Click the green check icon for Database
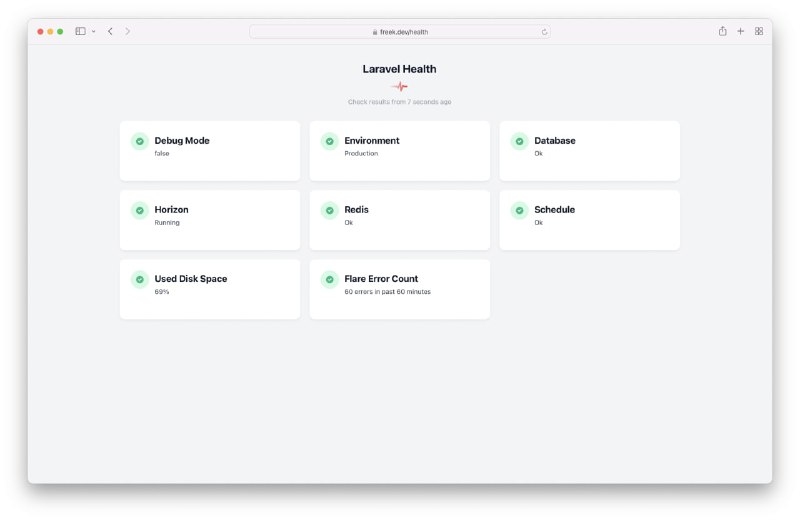800x520 pixels. [519, 141]
